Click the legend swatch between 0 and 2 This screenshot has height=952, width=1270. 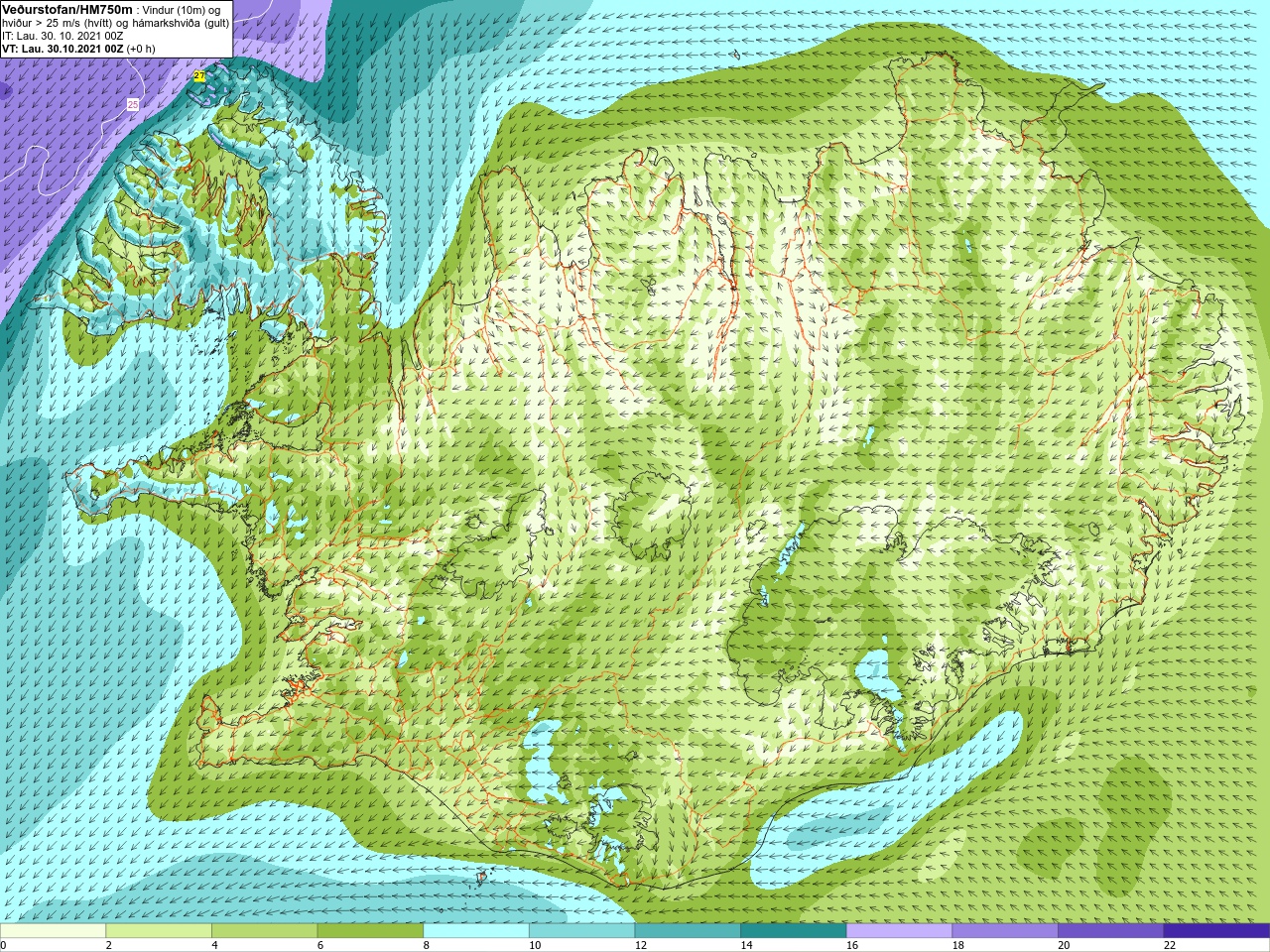[53, 931]
